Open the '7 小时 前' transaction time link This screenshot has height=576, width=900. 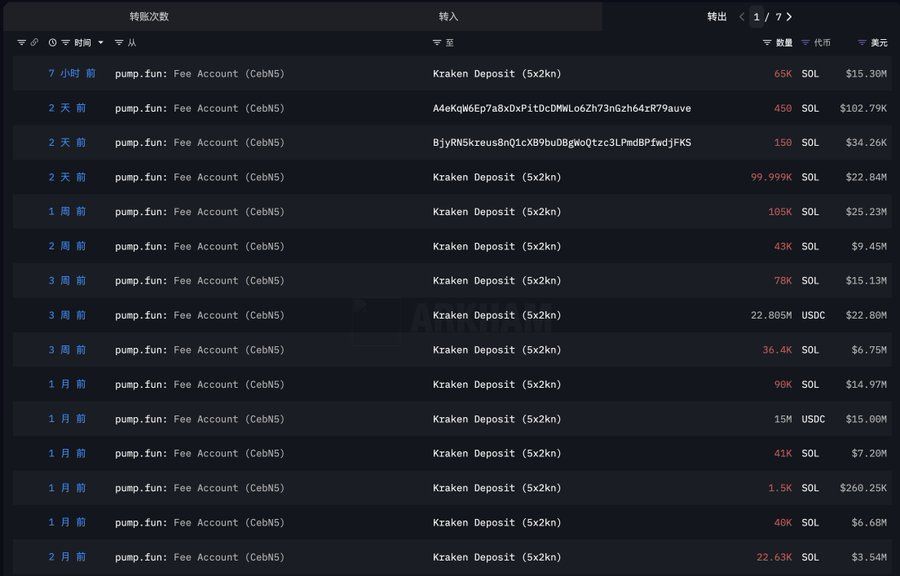tap(72, 74)
